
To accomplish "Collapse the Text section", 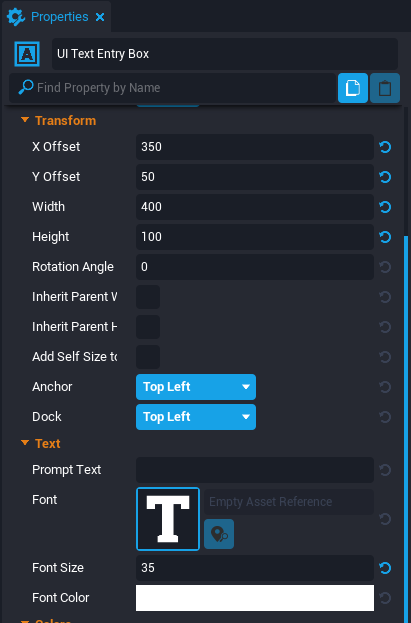I will click(25, 443).
